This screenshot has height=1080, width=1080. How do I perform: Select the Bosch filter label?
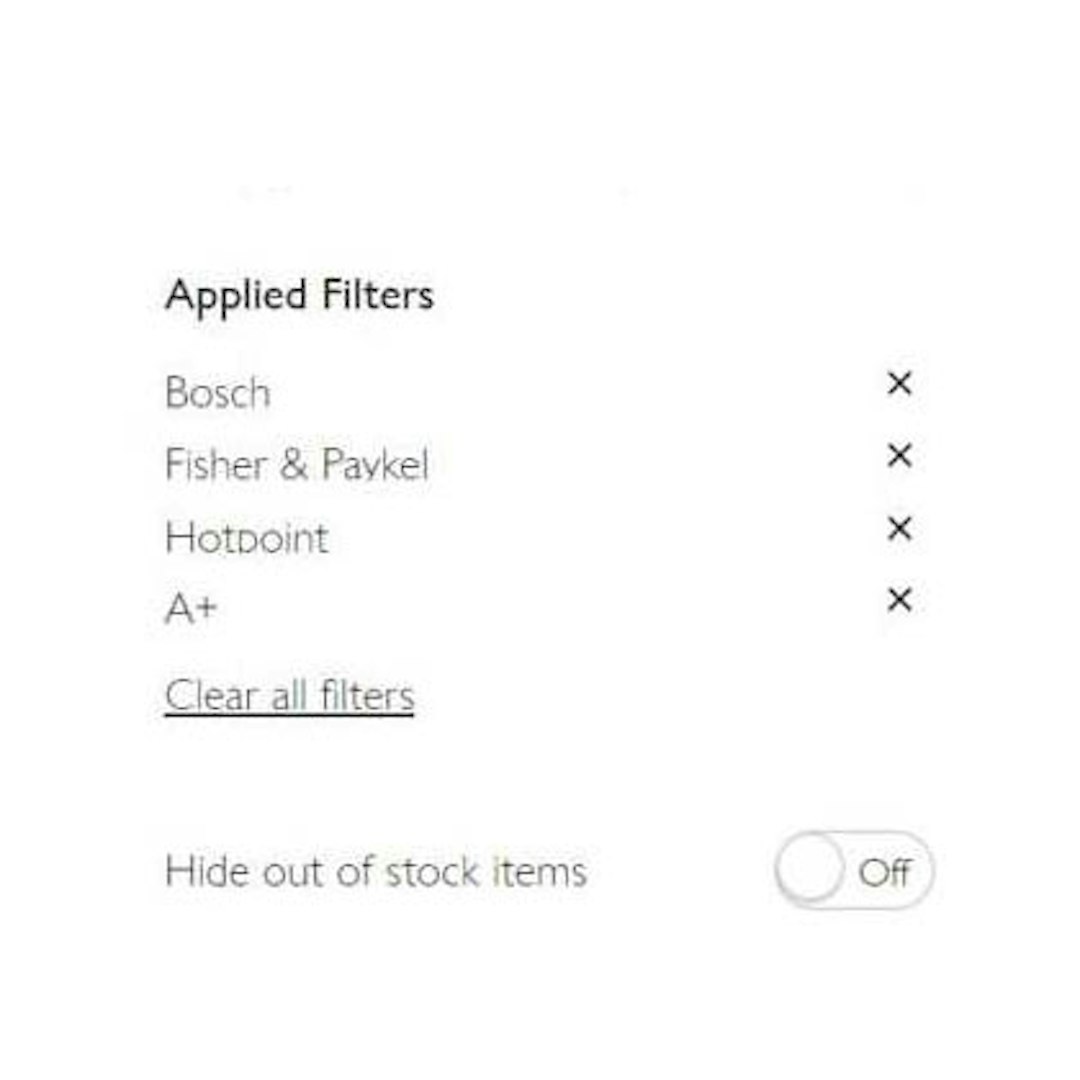[216, 391]
